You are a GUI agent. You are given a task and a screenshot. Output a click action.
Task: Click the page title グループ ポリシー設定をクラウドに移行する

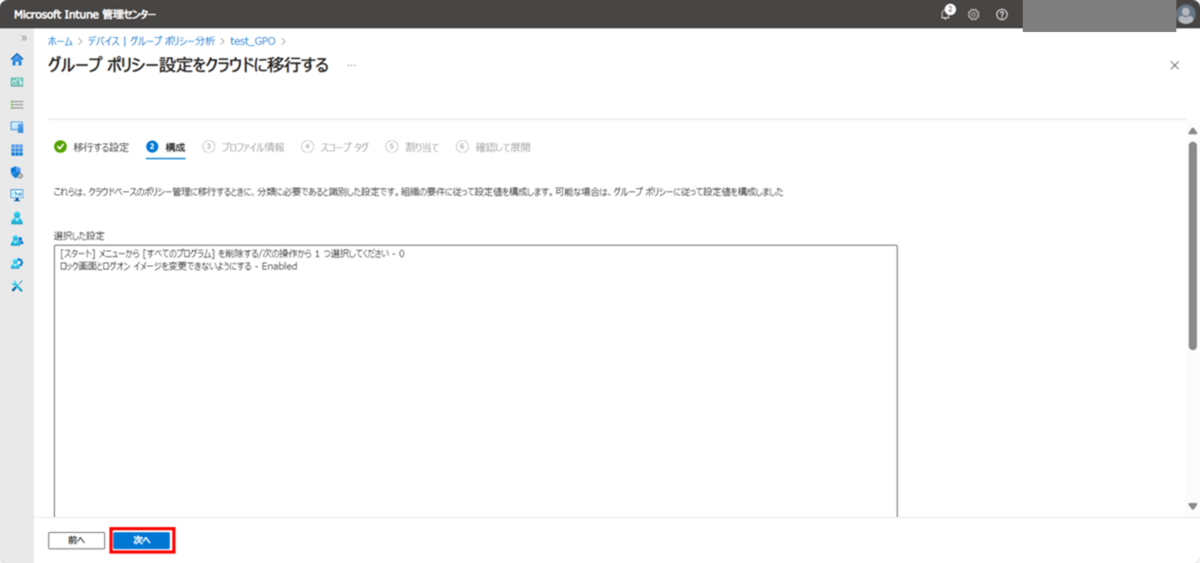(x=188, y=65)
